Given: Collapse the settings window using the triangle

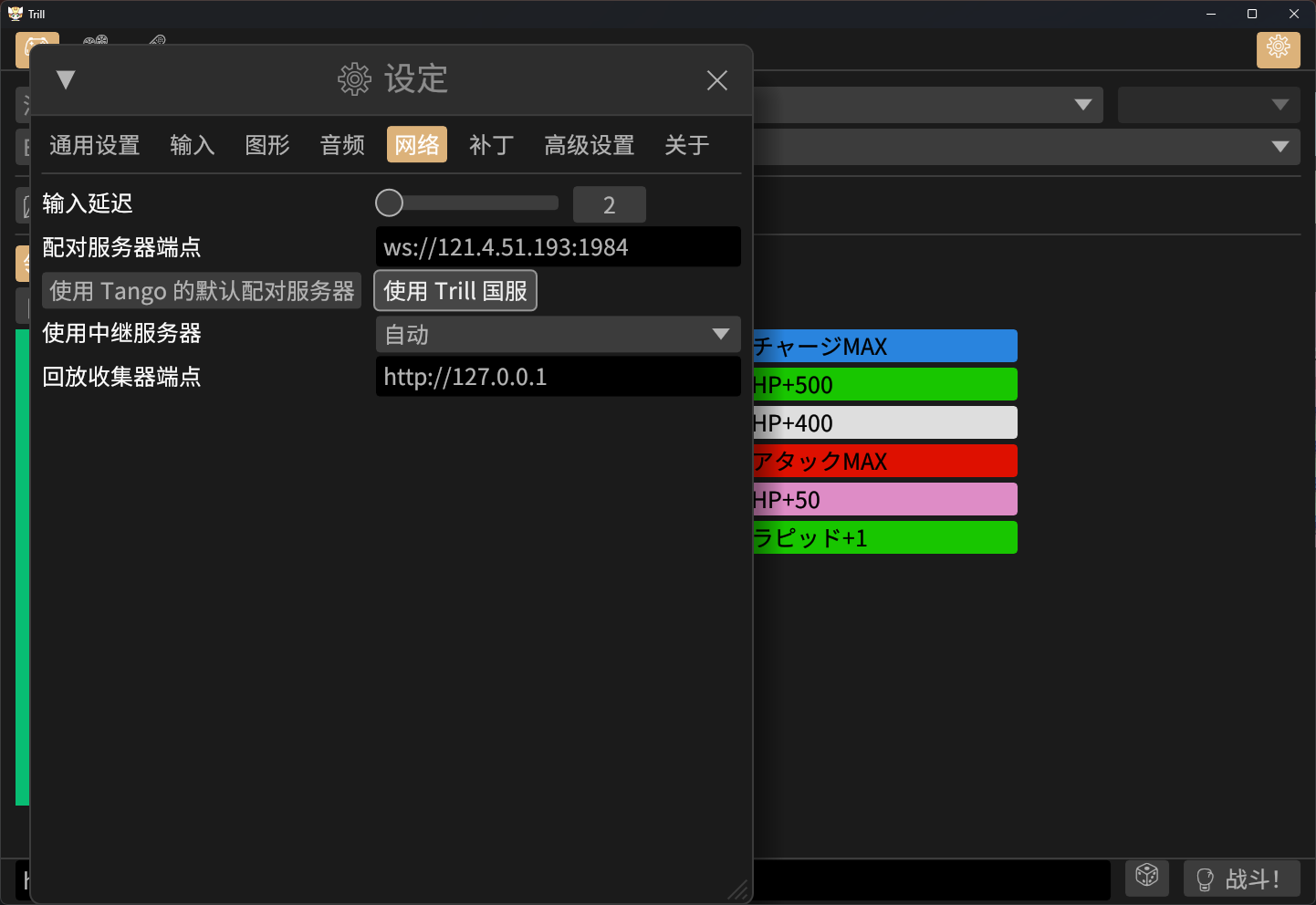Looking at the screenshot, I should [x=66, y=80].
